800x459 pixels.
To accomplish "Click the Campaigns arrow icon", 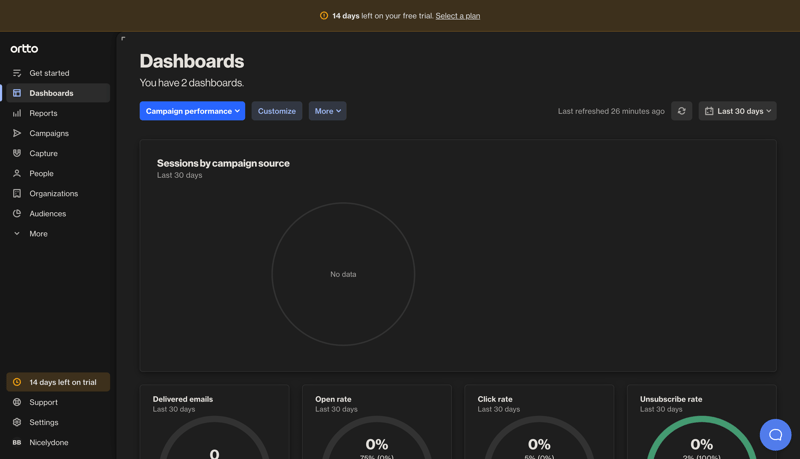I will pos(17,133).
